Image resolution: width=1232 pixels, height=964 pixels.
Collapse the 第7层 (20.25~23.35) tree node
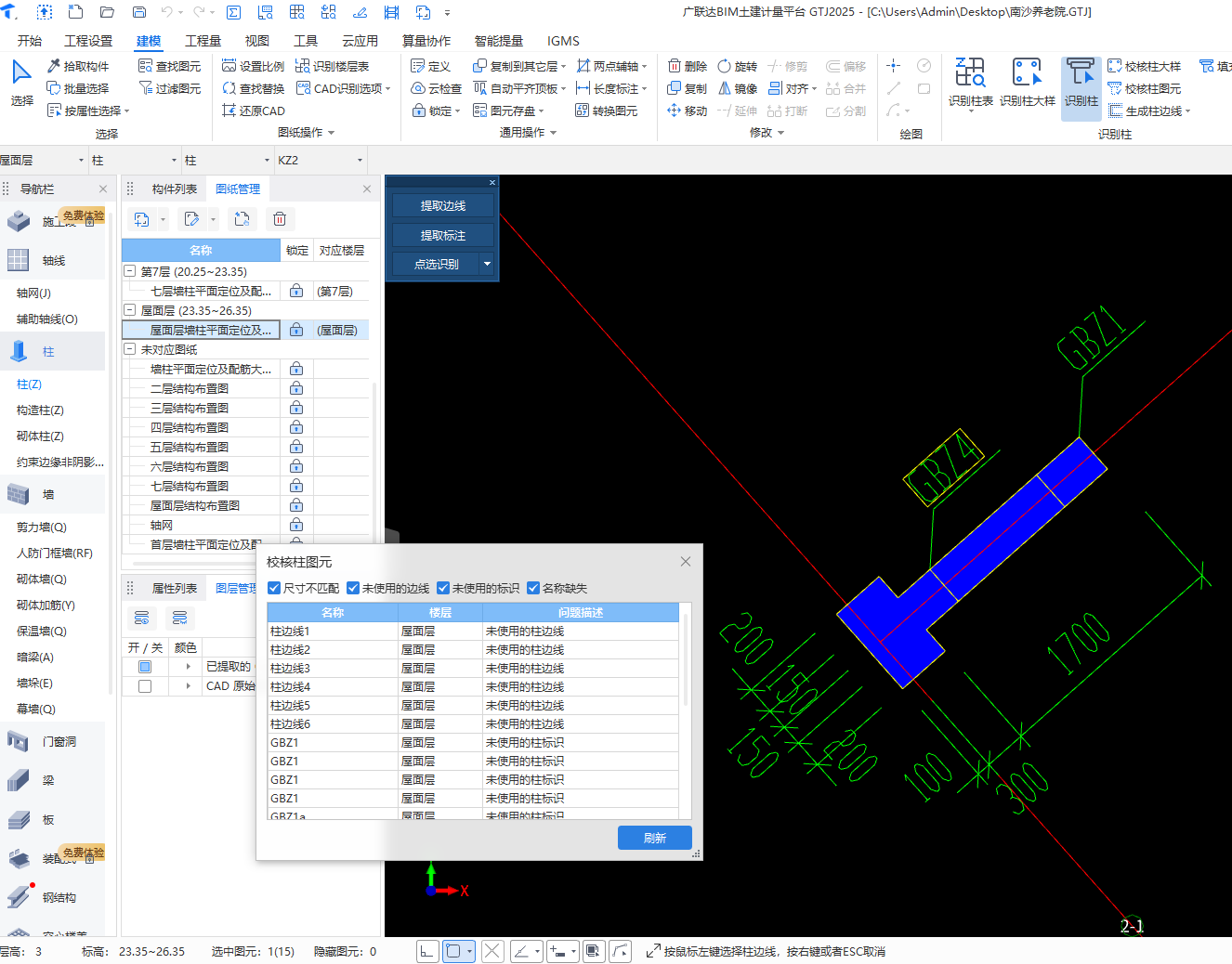(130, 271)
